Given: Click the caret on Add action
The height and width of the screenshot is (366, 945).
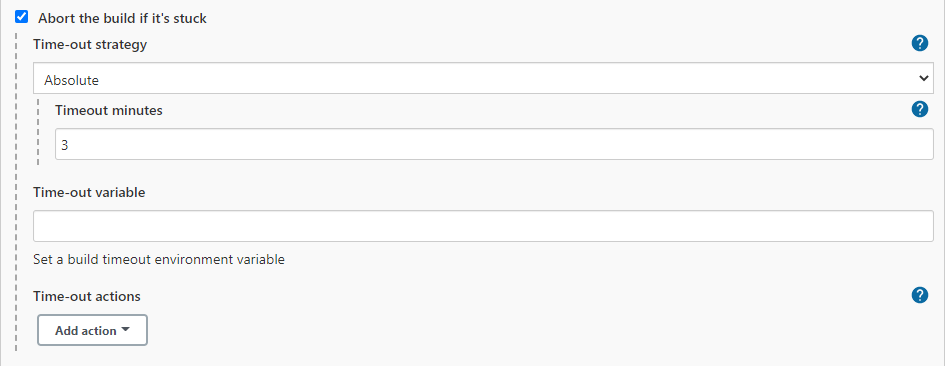Looking at the screenshot, I should (125, 330).
